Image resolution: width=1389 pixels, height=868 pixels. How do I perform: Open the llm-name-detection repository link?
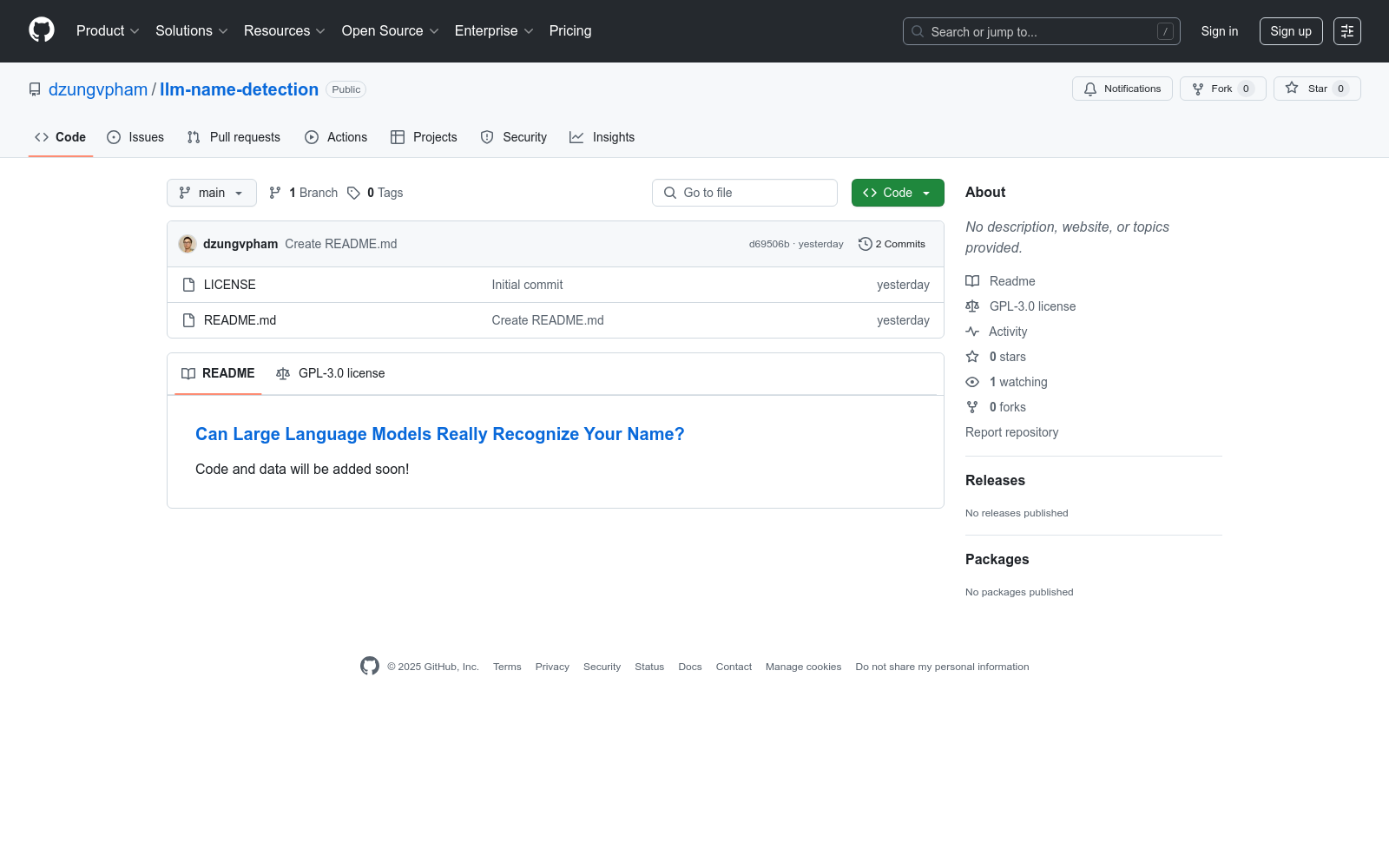click(x=239, y=89)
